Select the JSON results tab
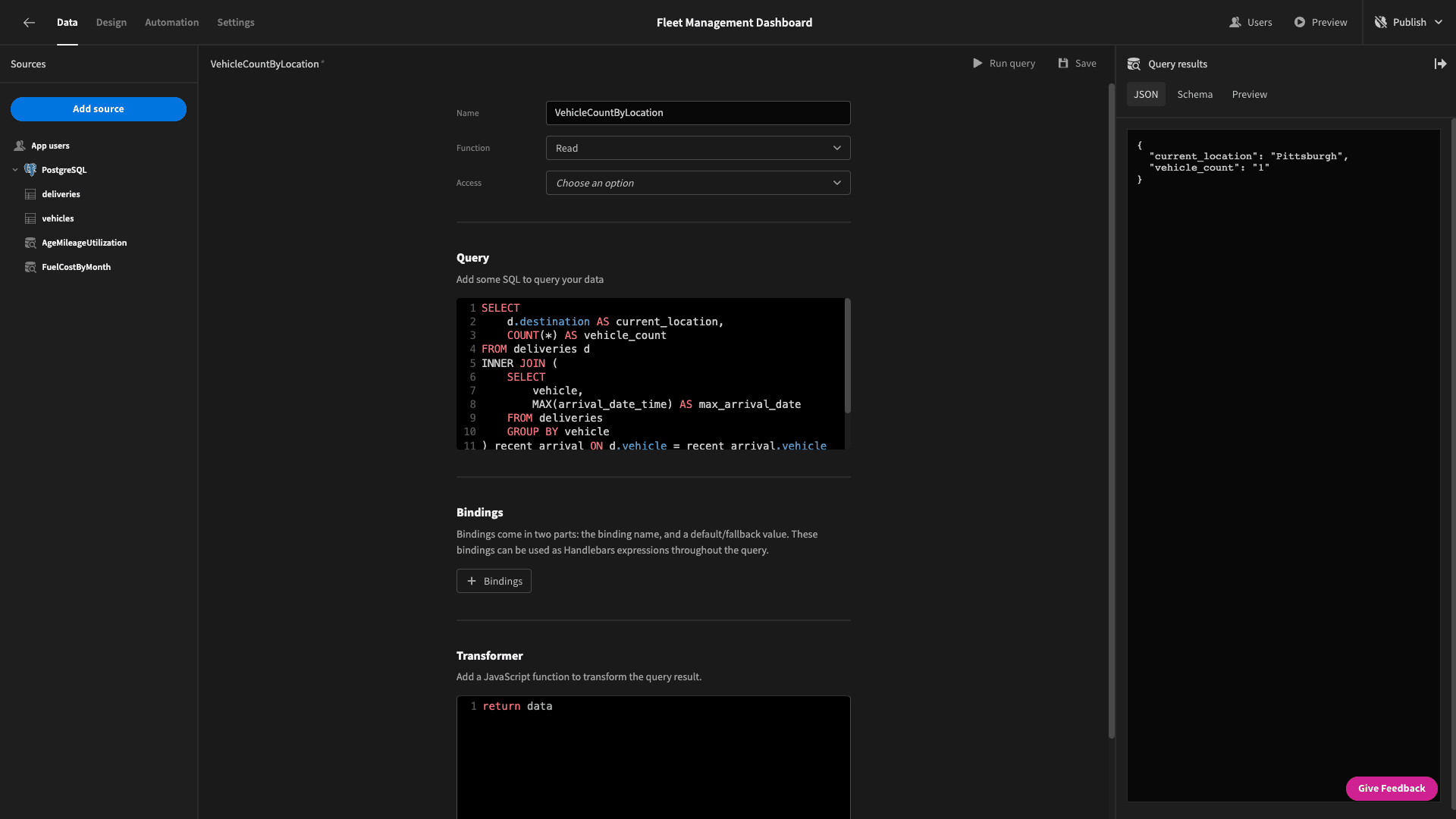 tap(1146, 95)
